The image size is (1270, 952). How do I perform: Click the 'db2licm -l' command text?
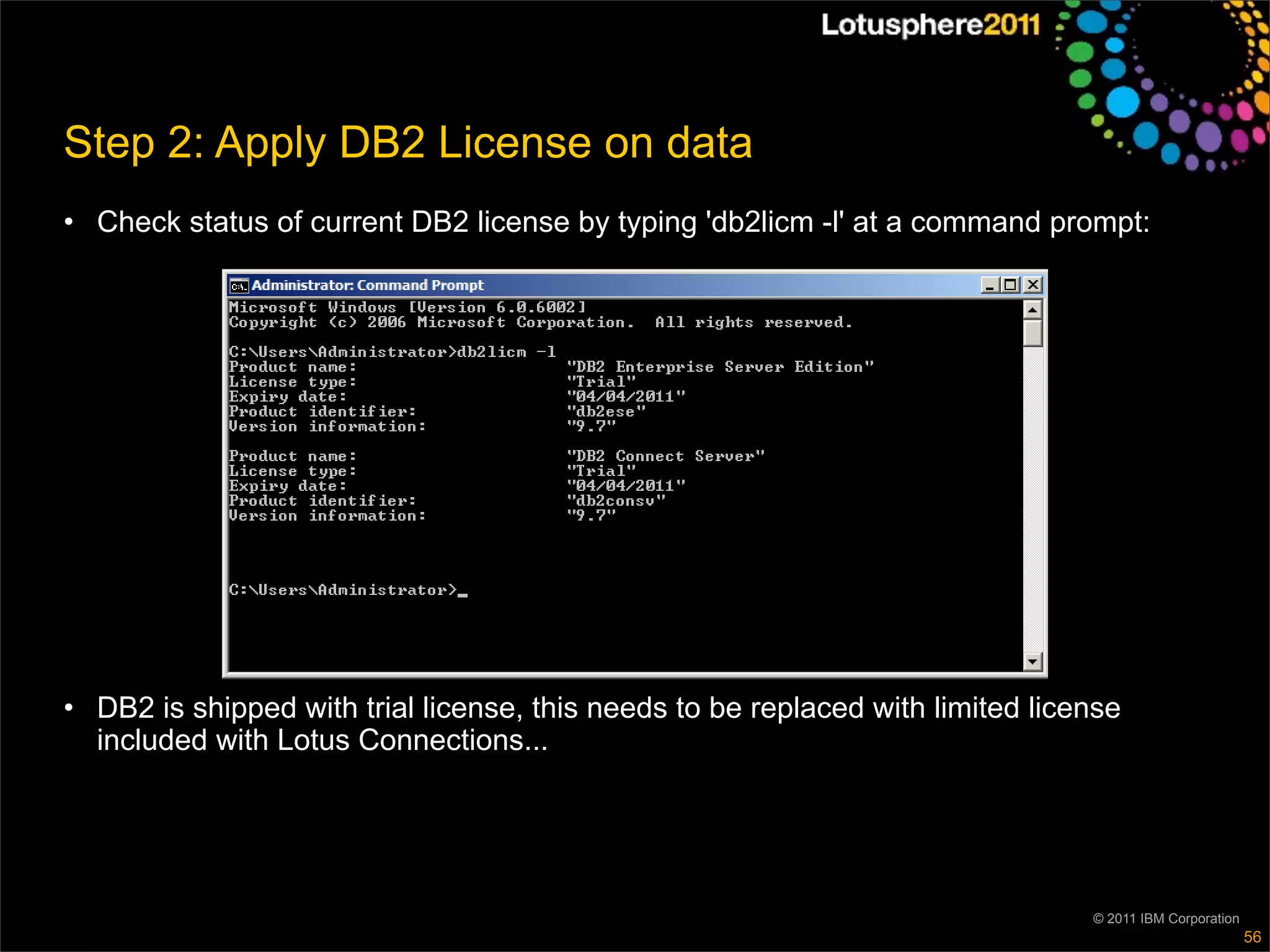[x=507, y=352]
